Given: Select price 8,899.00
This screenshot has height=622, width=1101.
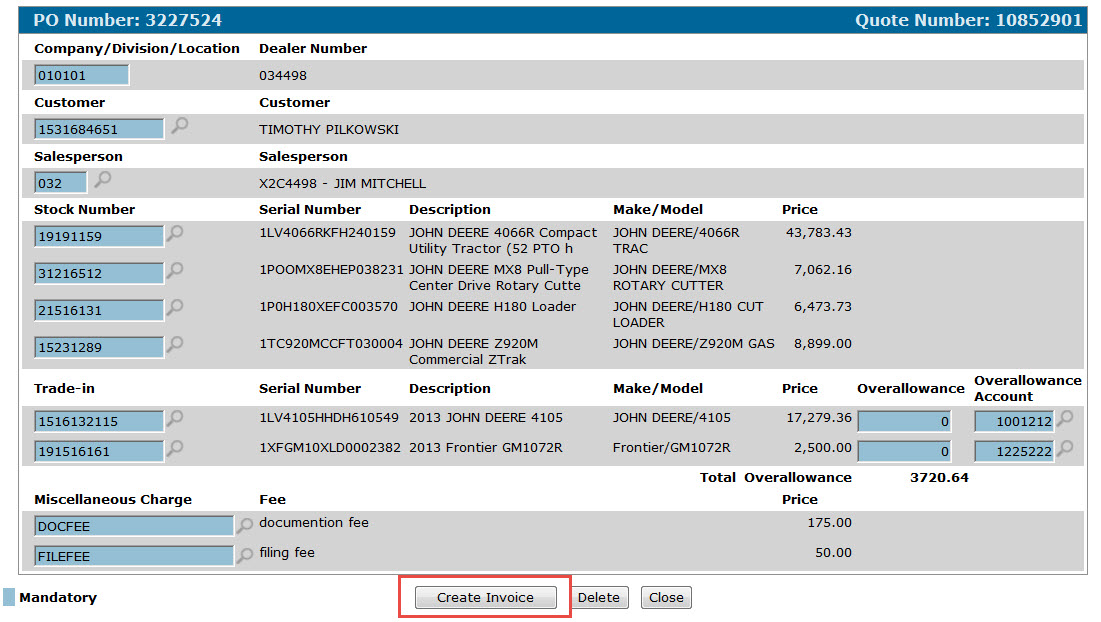Looking at the screenshot, I should point(823,344).
